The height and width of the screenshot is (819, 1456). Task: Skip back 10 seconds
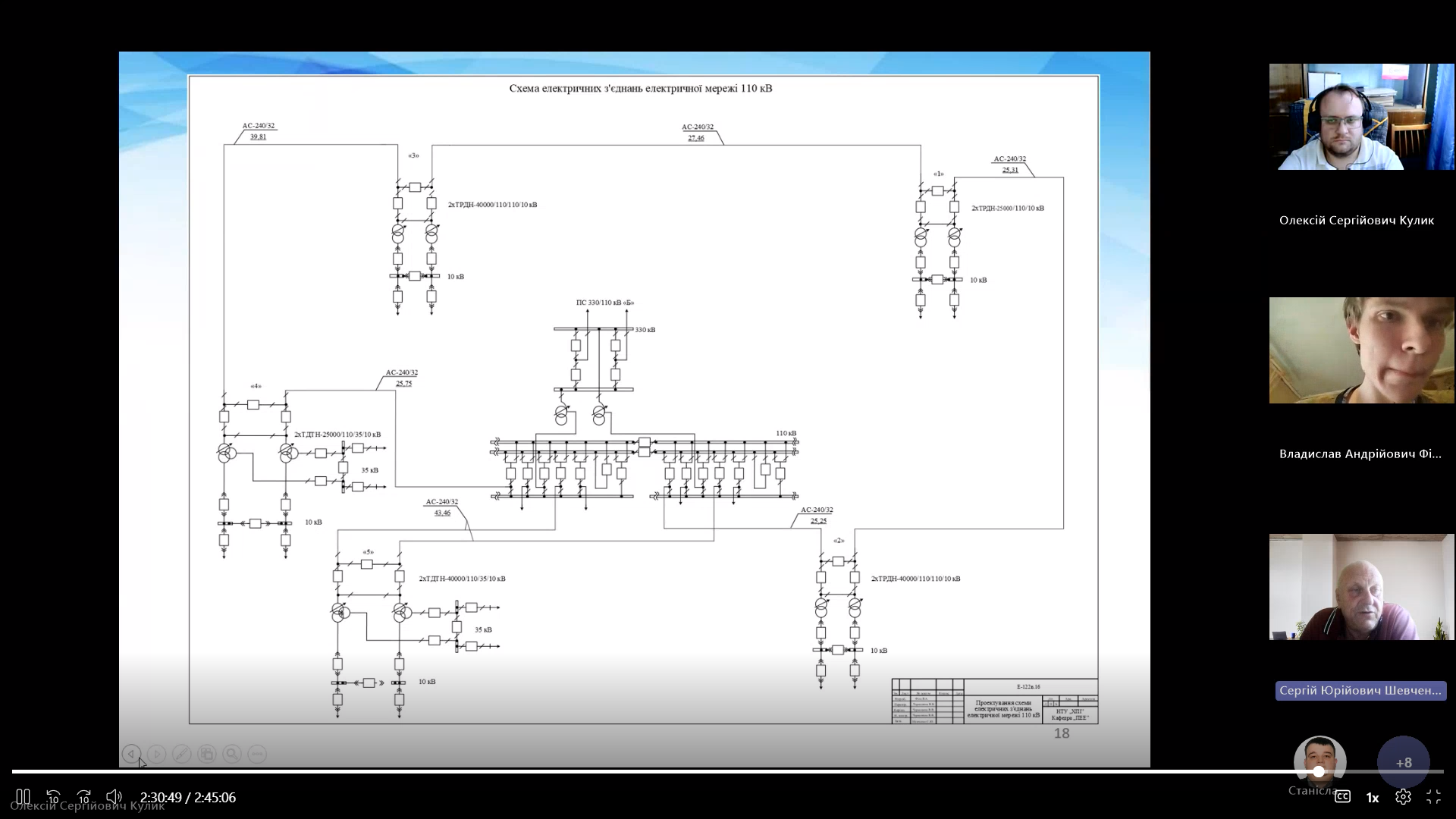click(53, 797)
